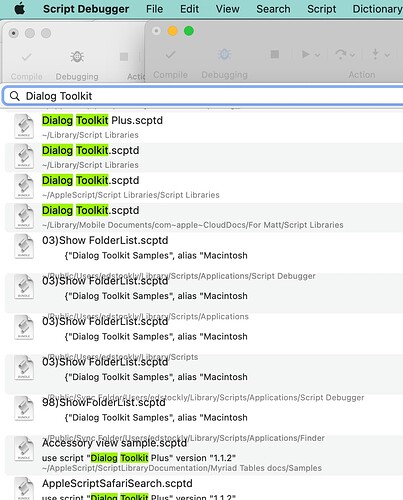Click bundle icon of Dialog Toolkit.scptd in CloudDocs
Image resolution: width=403 pixels, height=500 pixels.
click(x=24, y=216)
